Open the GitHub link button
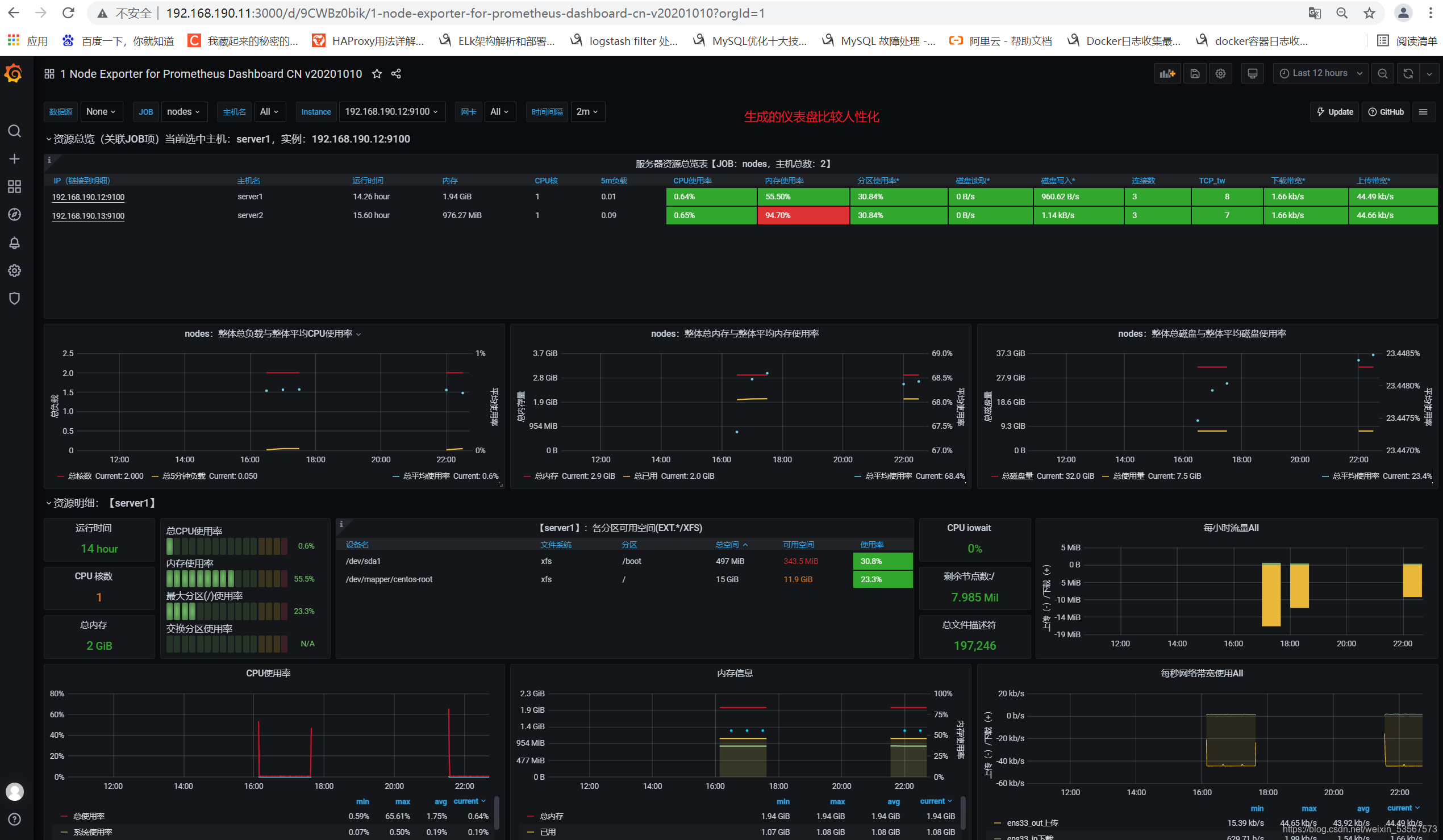Screen dimensions: 1443x840 pos(1386,112)
